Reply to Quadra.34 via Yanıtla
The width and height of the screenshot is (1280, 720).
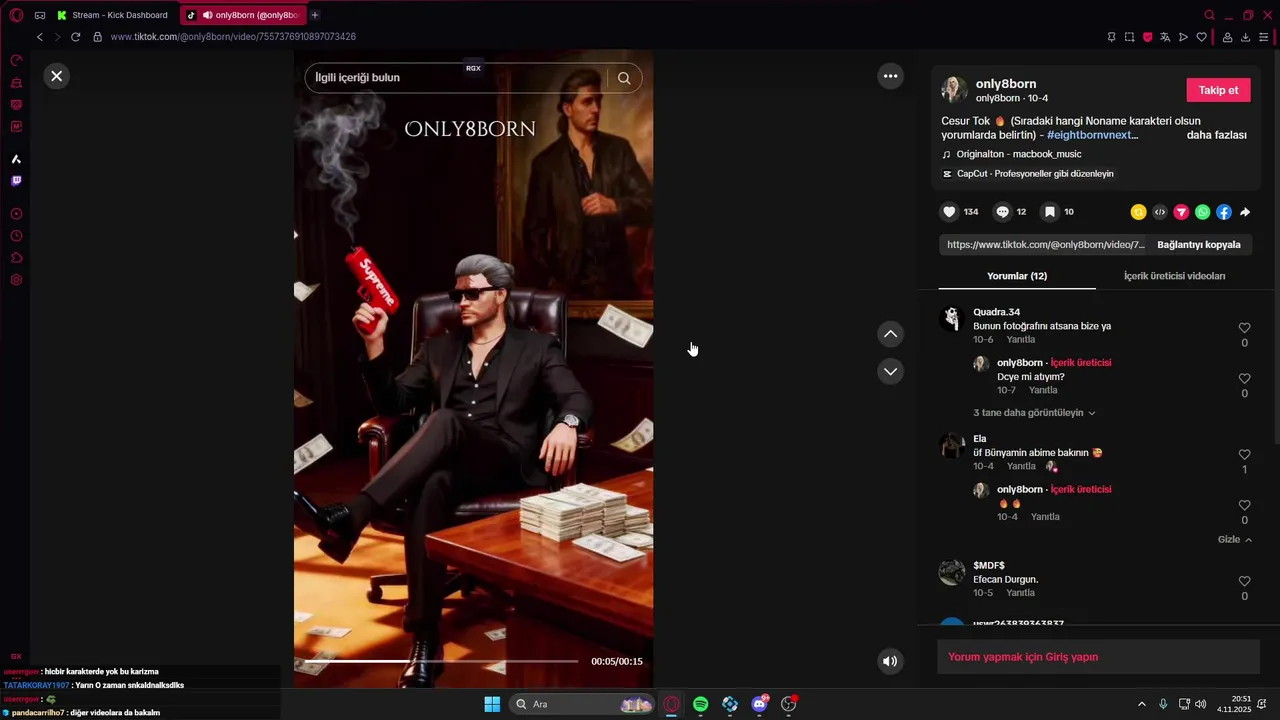(1021, 340)
